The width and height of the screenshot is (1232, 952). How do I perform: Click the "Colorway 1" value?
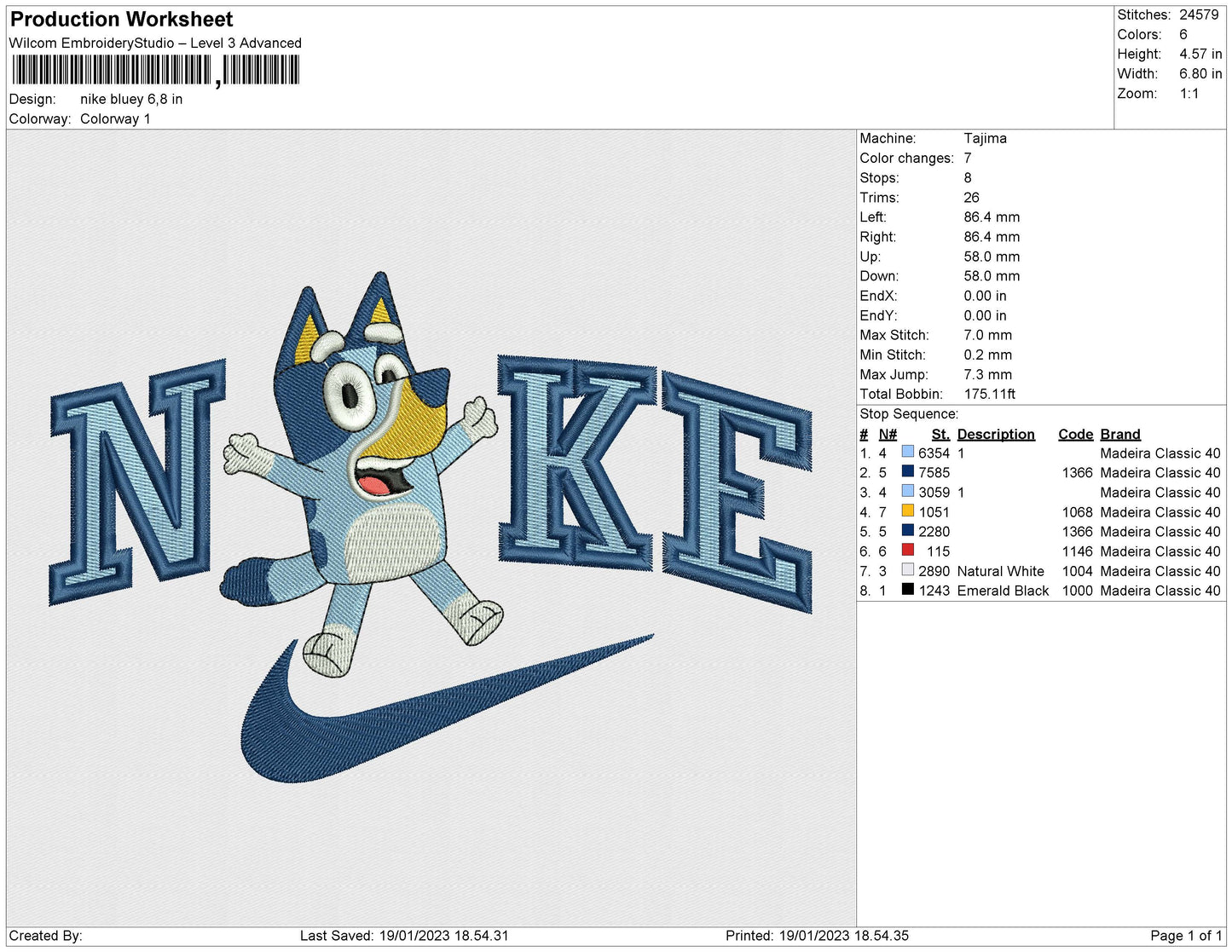click(115, 118)
